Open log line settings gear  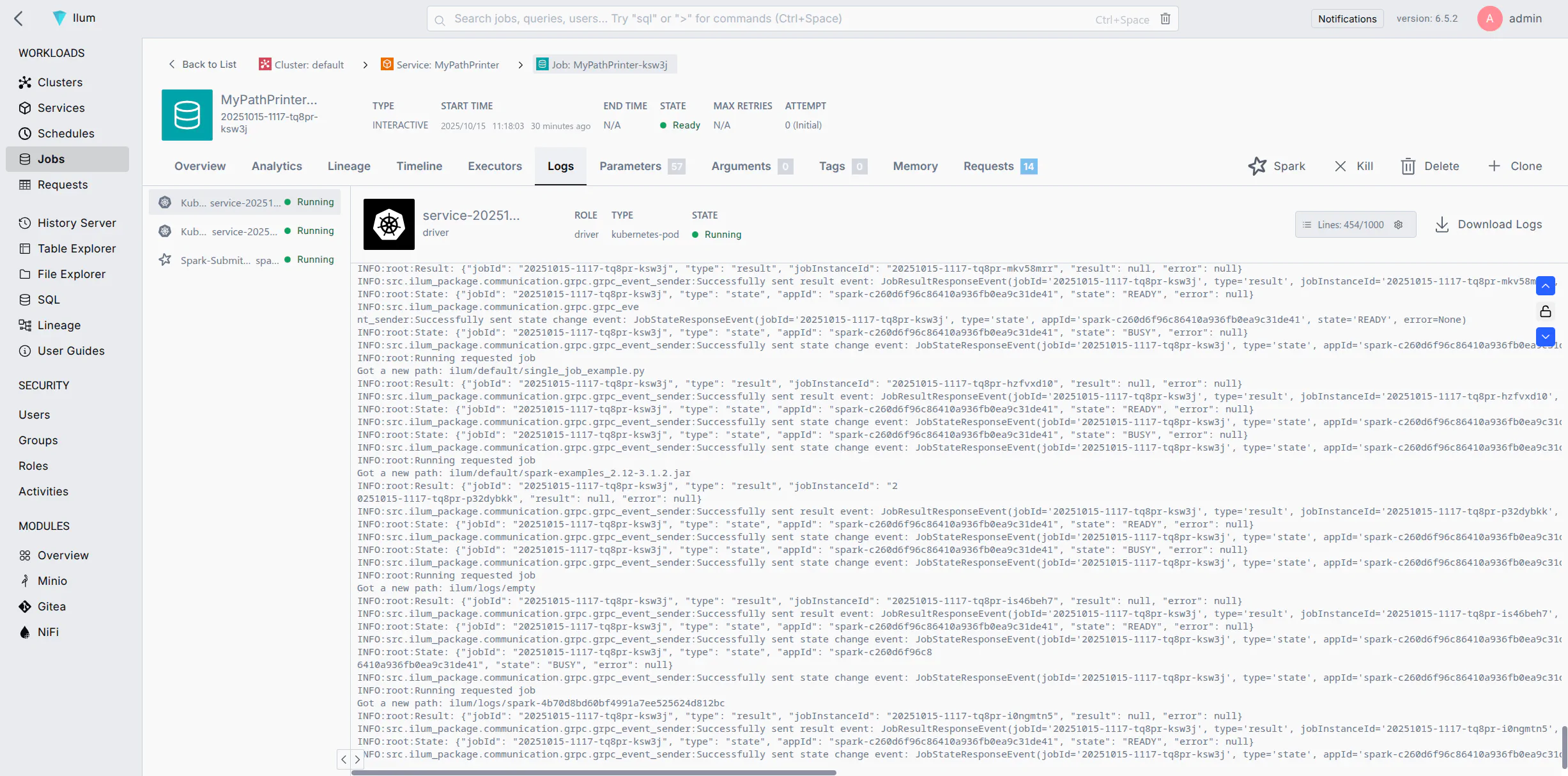pos(1398,225)
